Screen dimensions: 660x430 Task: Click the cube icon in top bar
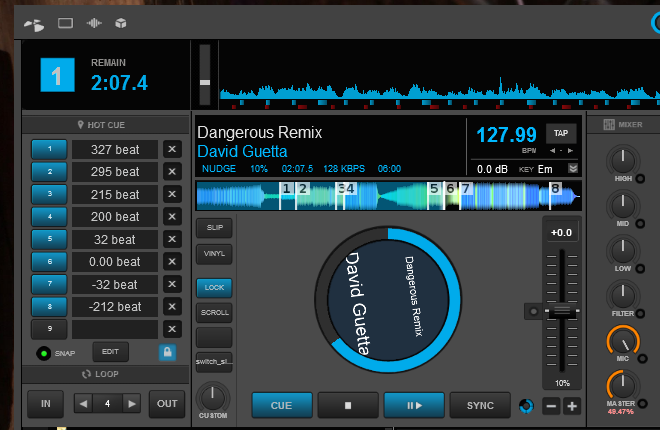click(121, 23)
